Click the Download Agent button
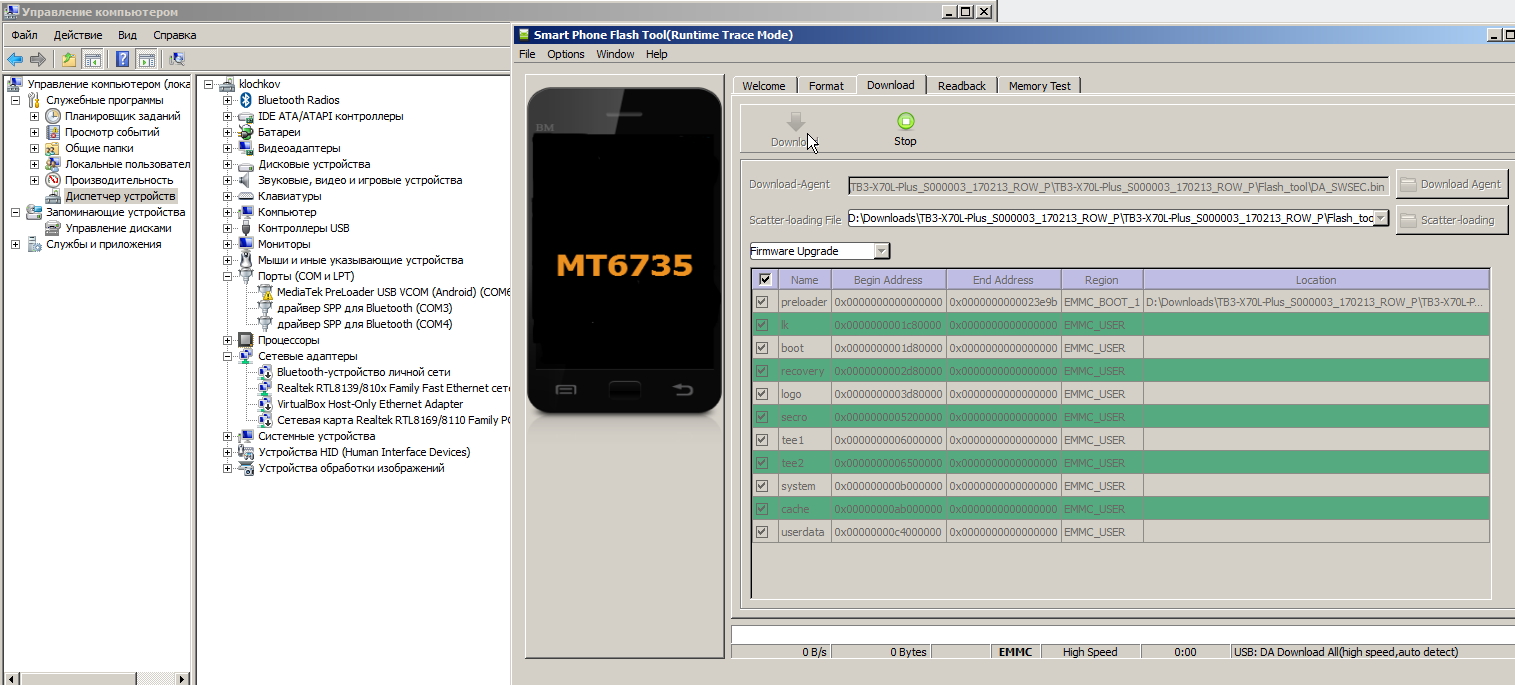The height and width of the screenshot is (685, 1515). coord(1450,184)
